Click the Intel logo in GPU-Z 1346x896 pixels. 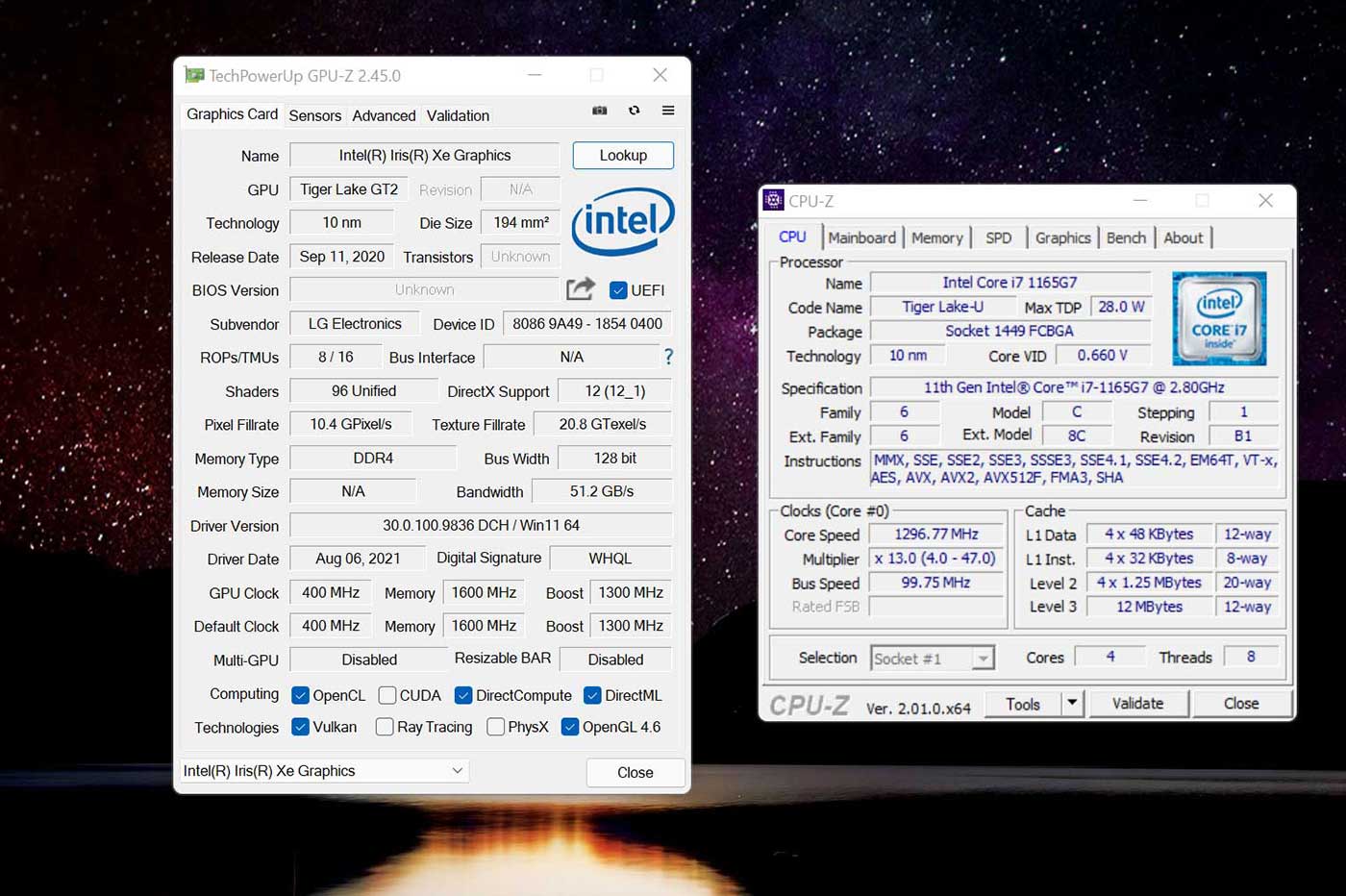[623, 222]
